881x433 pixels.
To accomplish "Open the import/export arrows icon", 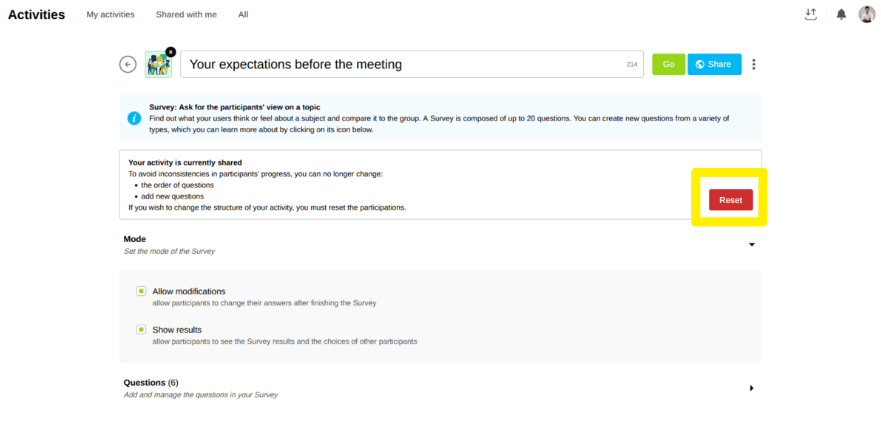I will (810, 14).
